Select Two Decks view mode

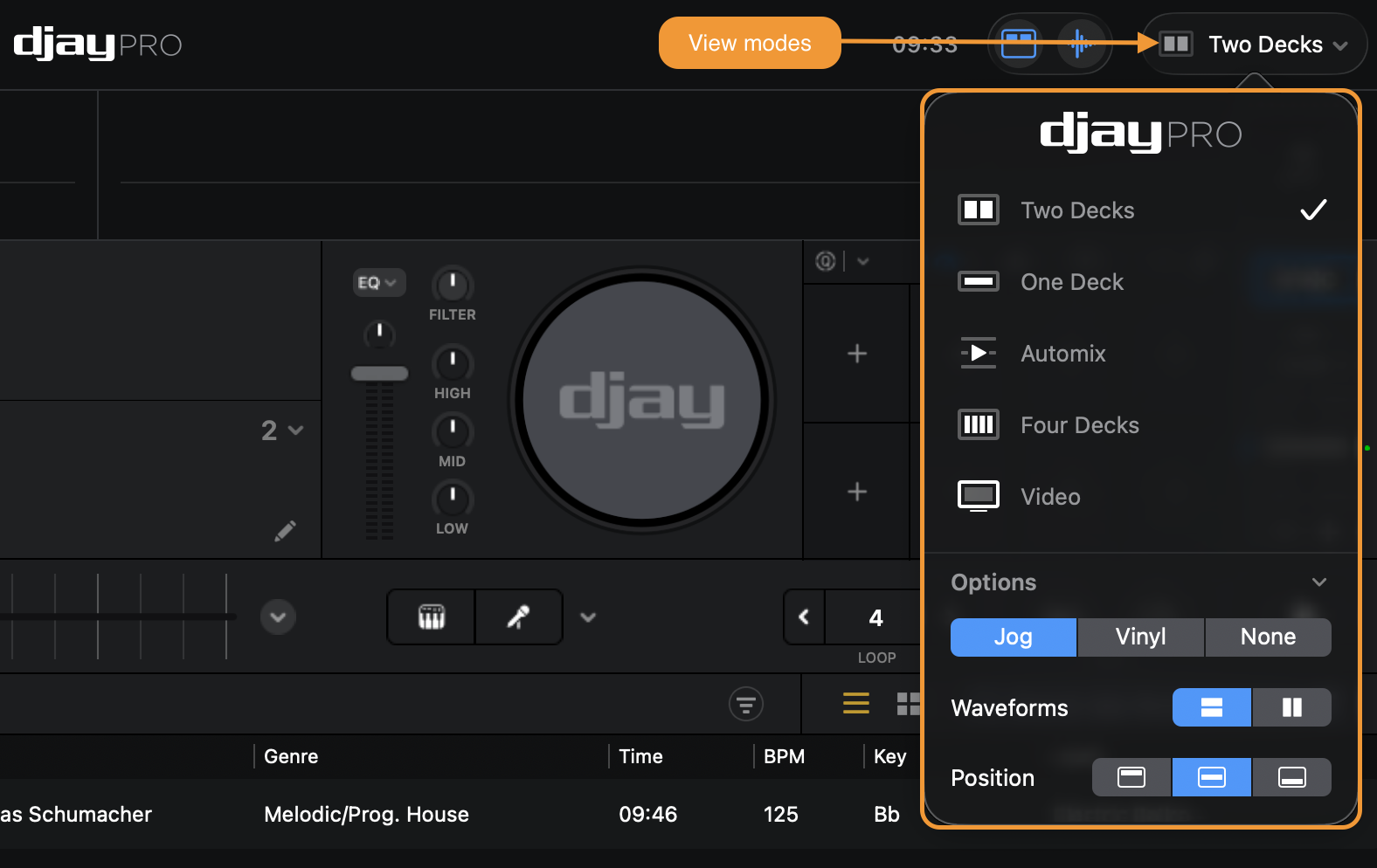(x=1141, y=210)
